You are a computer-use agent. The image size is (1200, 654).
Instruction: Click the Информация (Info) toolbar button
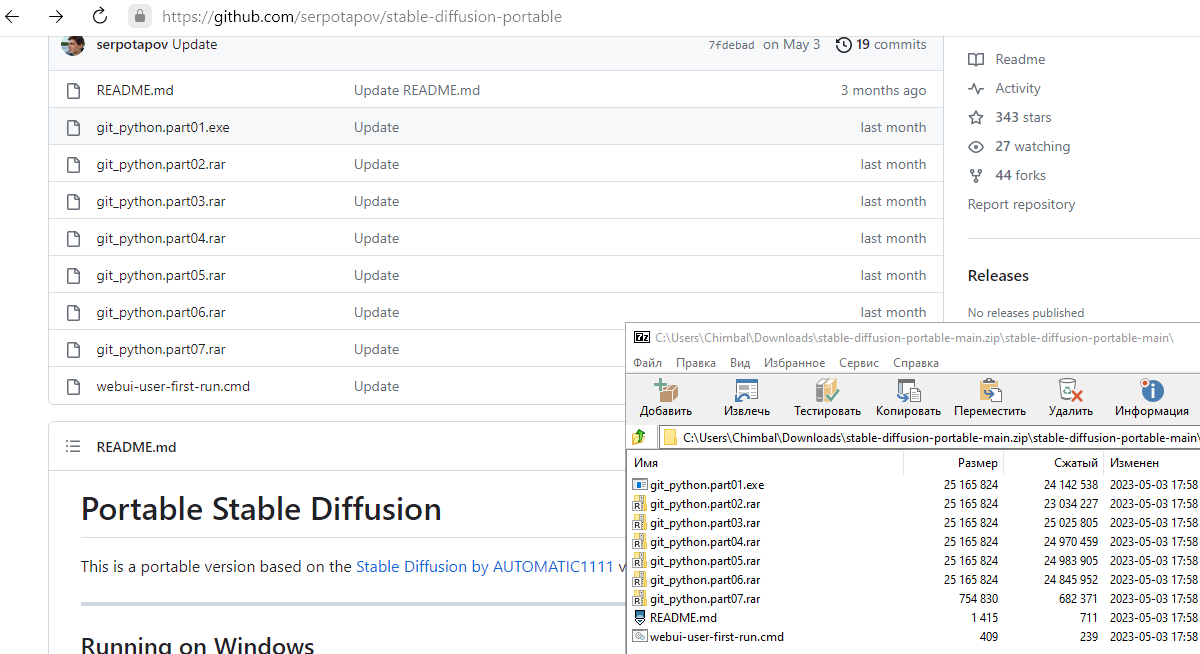click(x=1151, y=398)
